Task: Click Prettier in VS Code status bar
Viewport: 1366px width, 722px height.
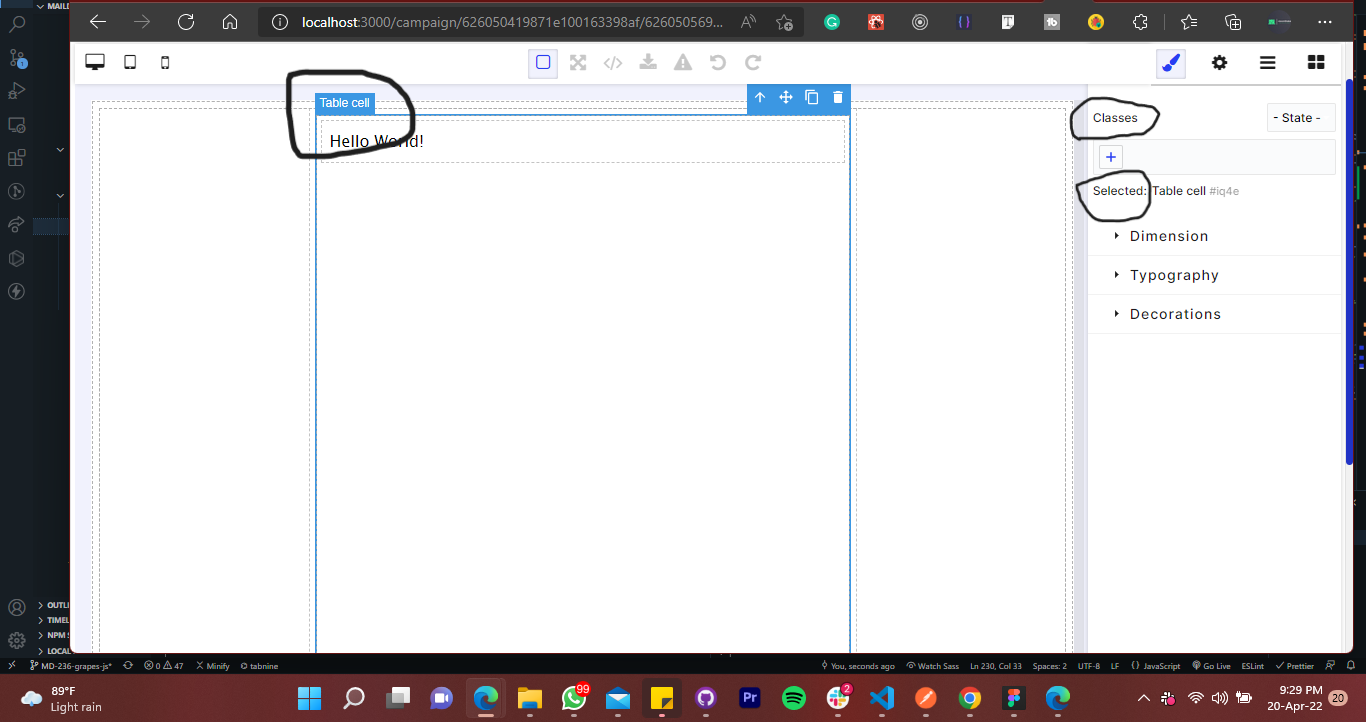Action: point(1295,665)
